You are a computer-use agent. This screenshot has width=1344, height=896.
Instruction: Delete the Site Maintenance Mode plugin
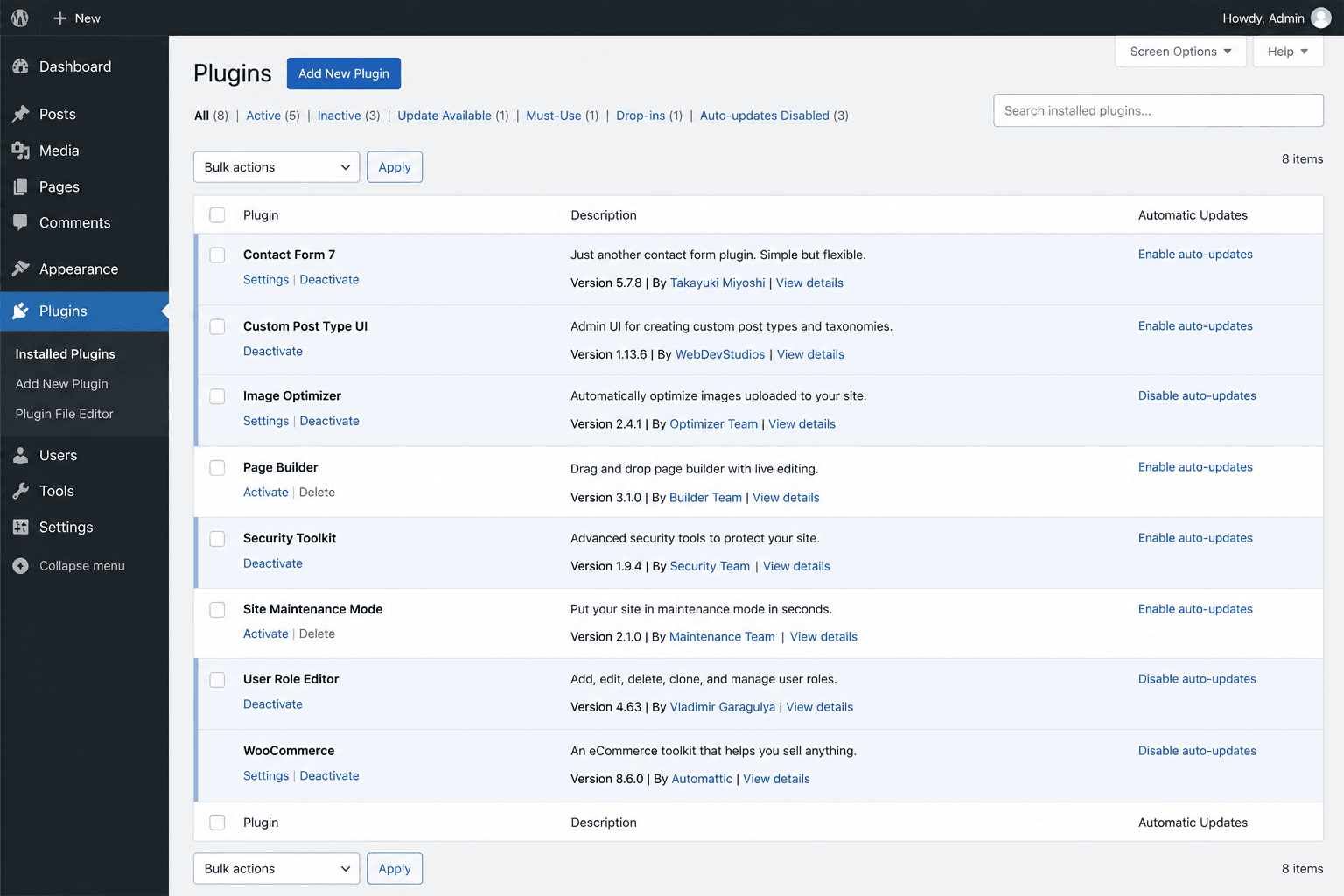tap(317, 634)
